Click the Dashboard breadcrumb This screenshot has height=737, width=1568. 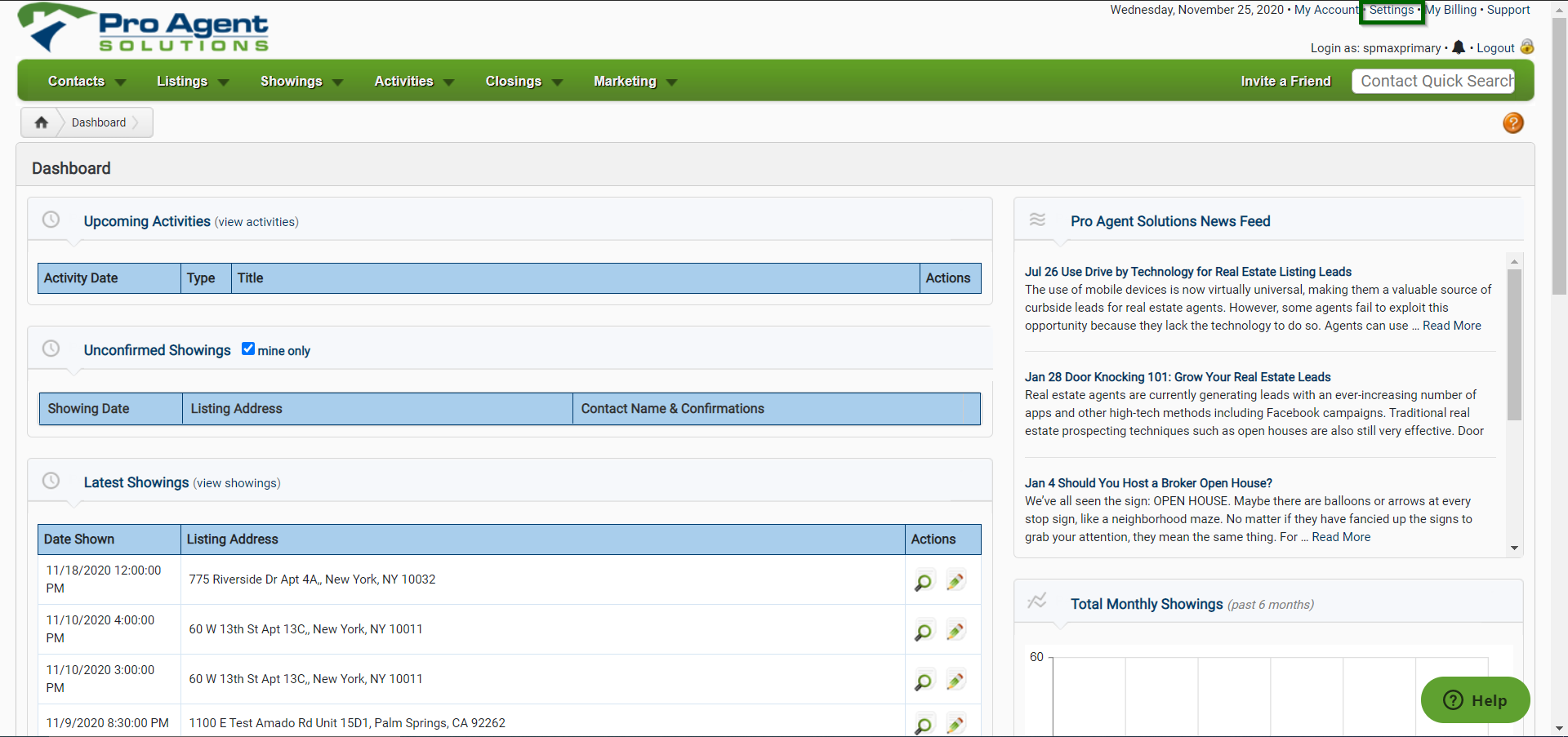[x=99, y=122]
